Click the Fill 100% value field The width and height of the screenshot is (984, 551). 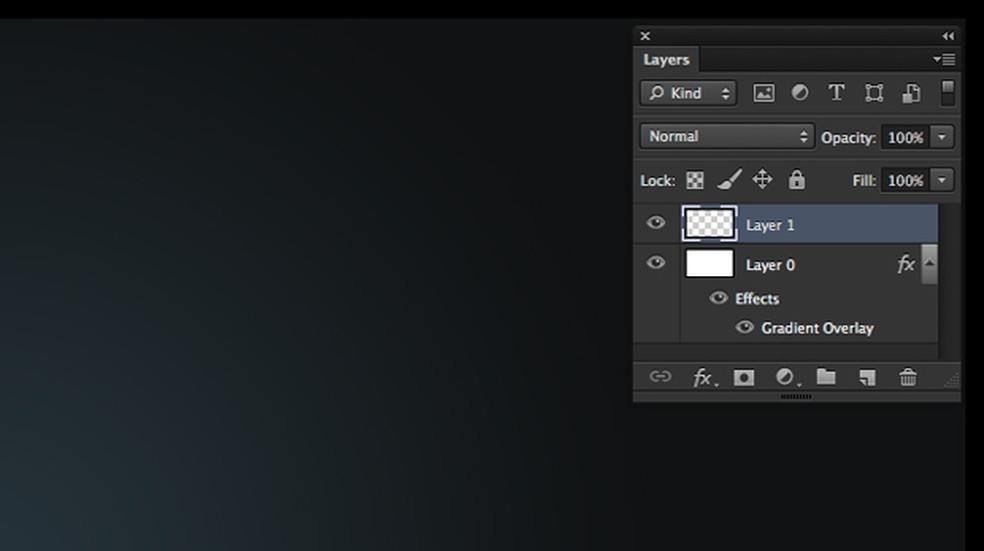point(906,181)
